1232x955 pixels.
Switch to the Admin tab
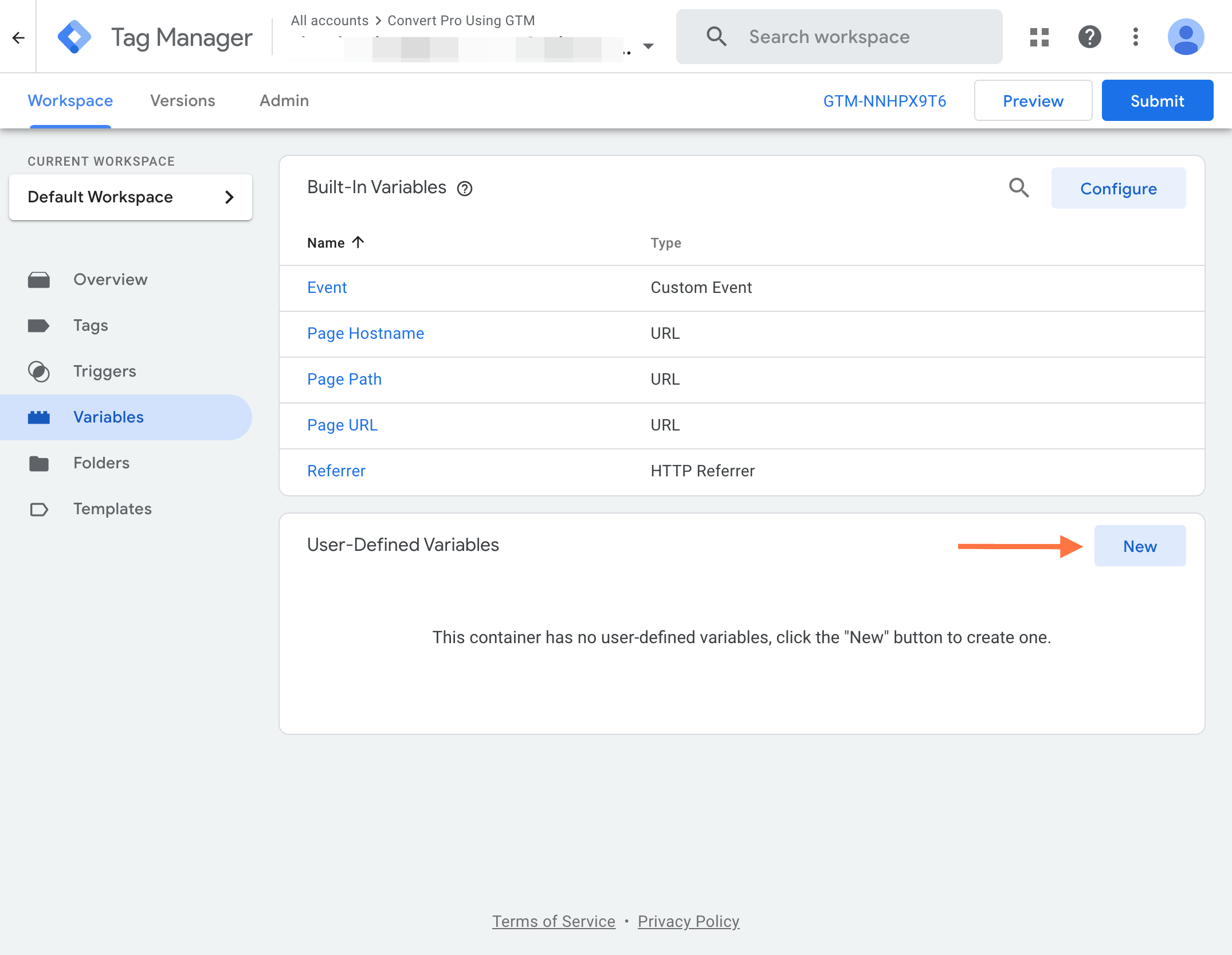(x=284, y=101)
